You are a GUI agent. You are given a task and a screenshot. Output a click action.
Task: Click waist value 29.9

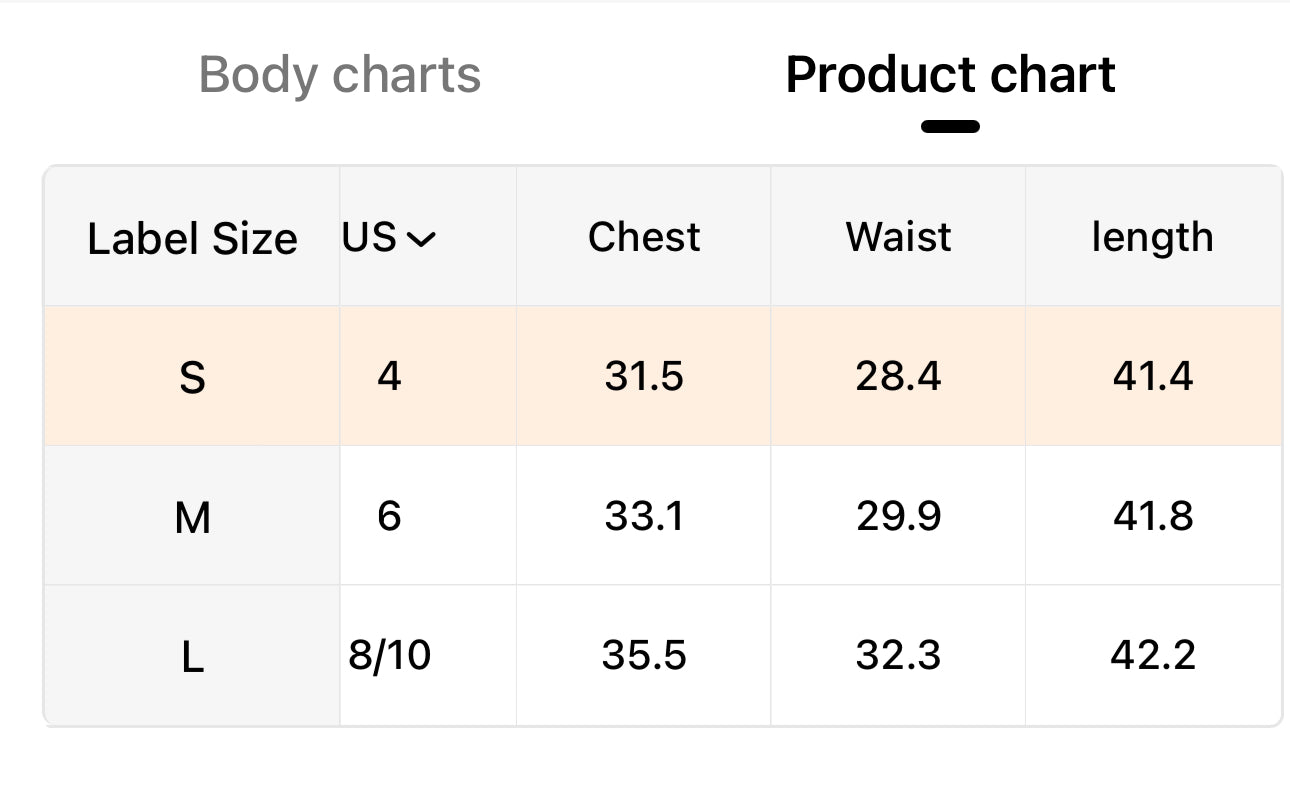[898, 516]
